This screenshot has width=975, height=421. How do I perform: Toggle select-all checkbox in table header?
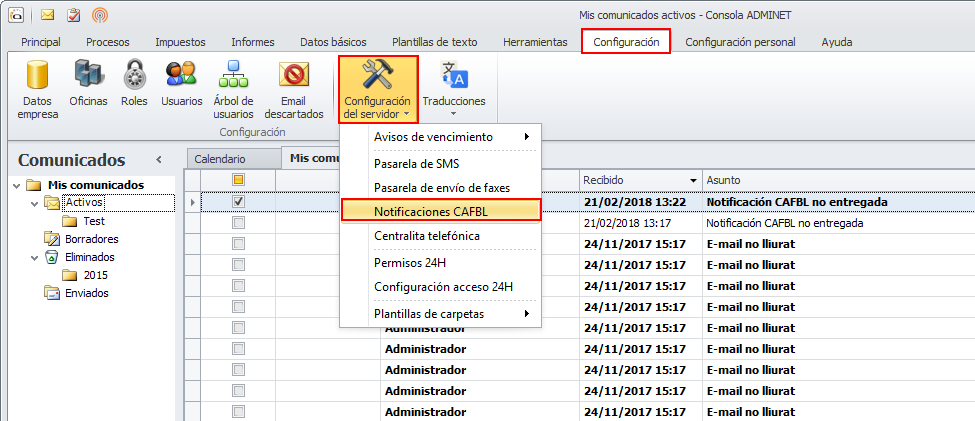238,180
